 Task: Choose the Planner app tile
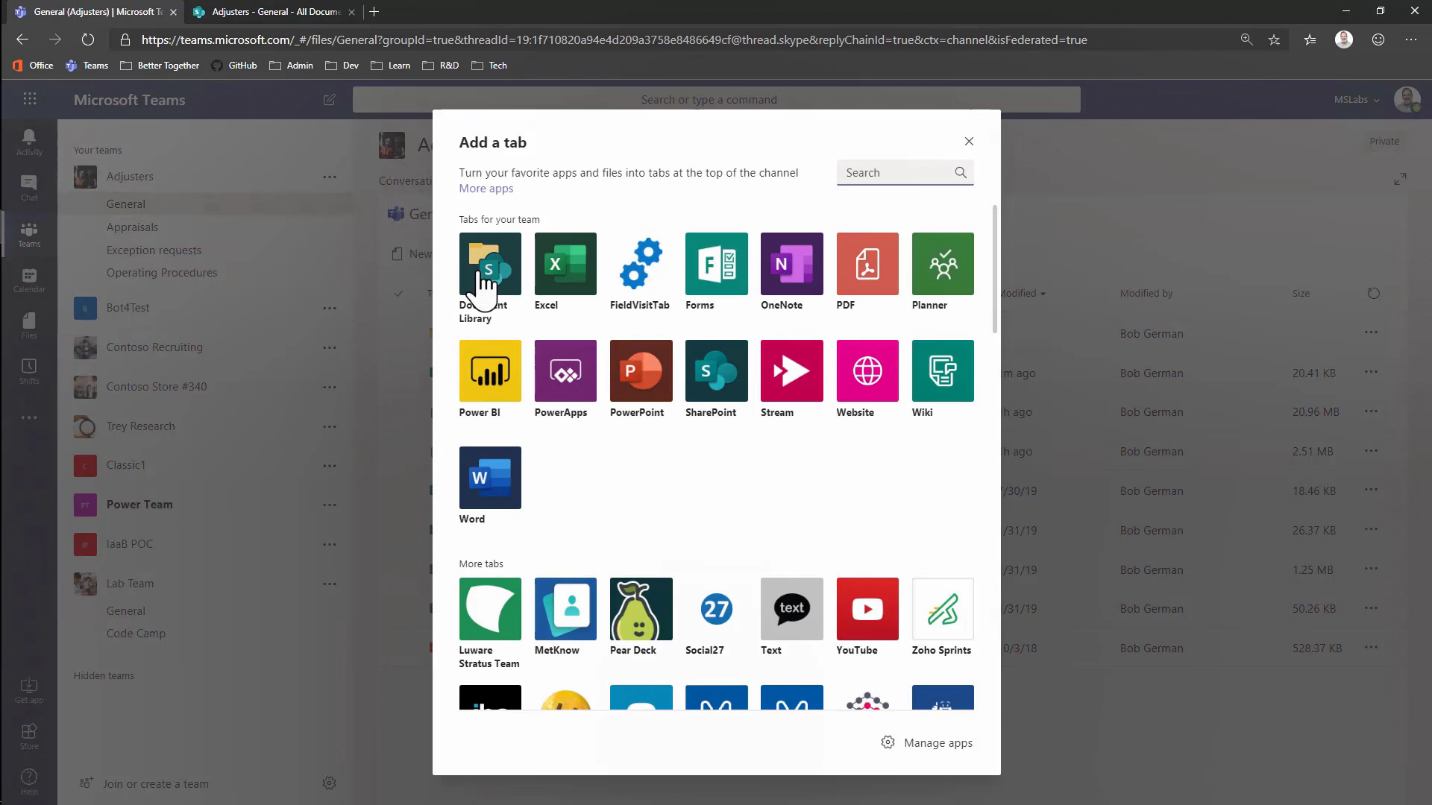pyautogui.click(x=943, y=264)
